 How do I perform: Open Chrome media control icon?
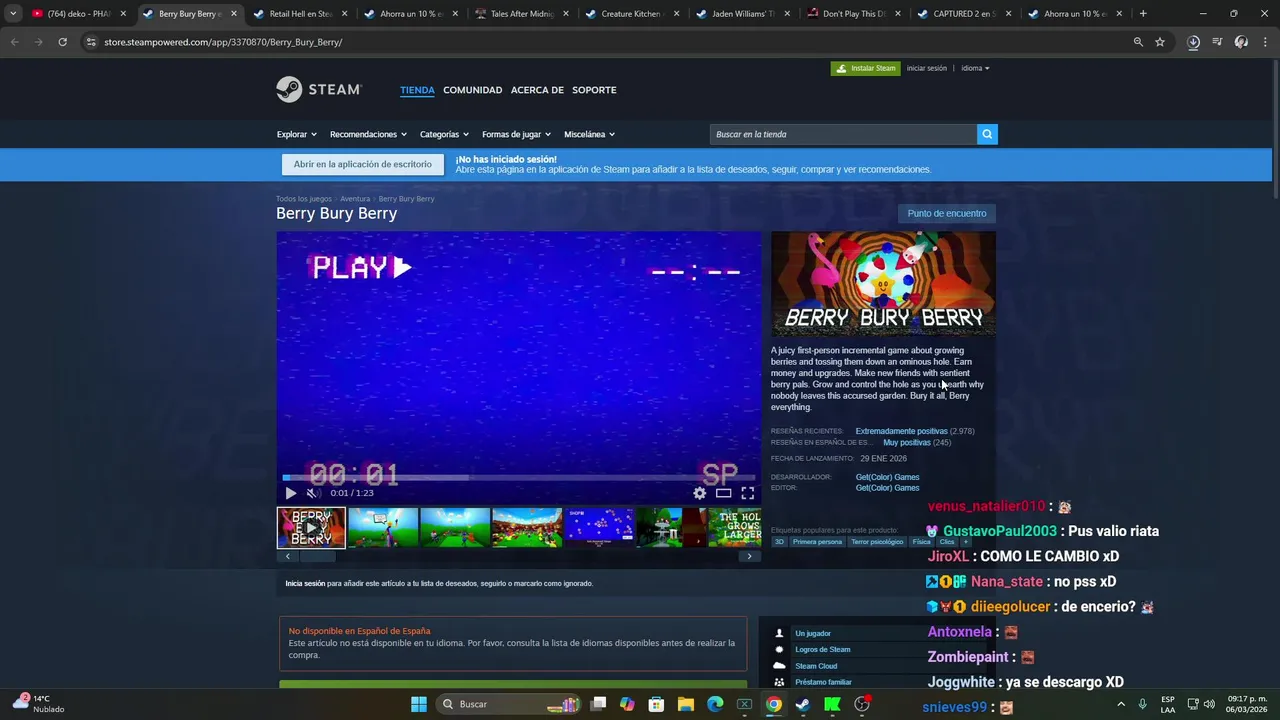(x=1217, y=42)
